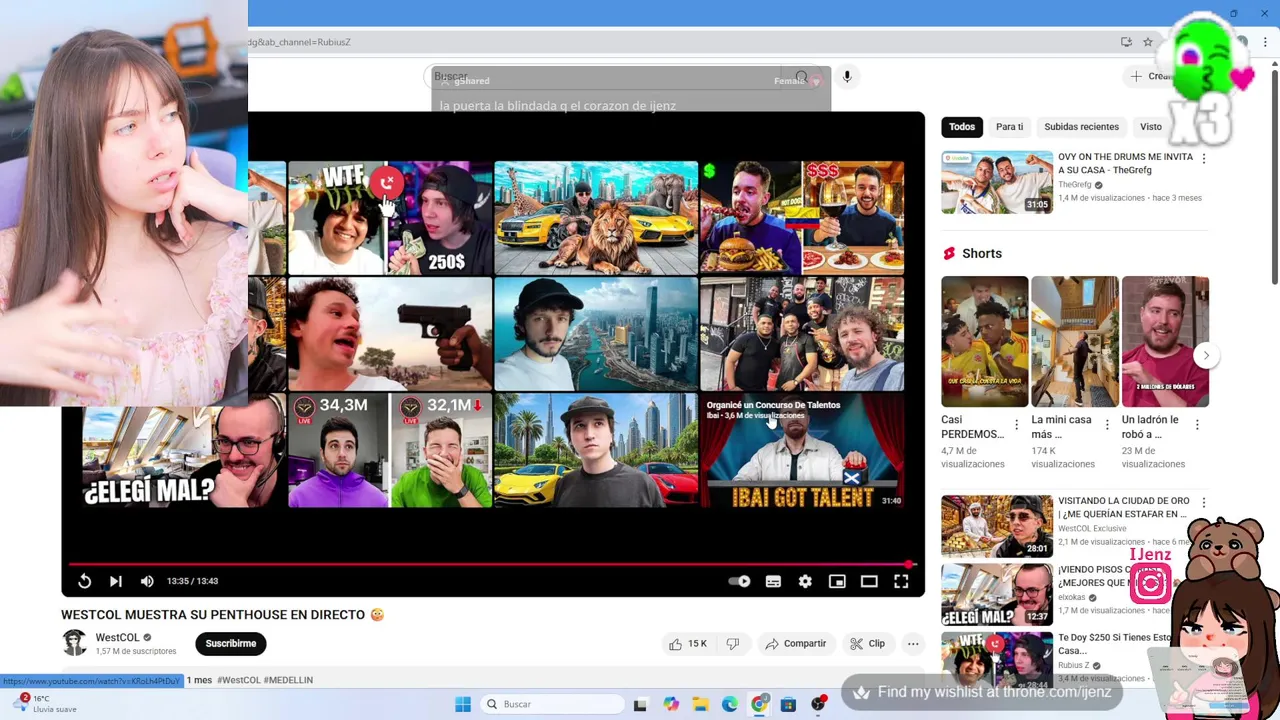Switch to Google Chrome in the taskbar
The height and width of the screenshot is (720, 1280).
(x=759, y=704)
